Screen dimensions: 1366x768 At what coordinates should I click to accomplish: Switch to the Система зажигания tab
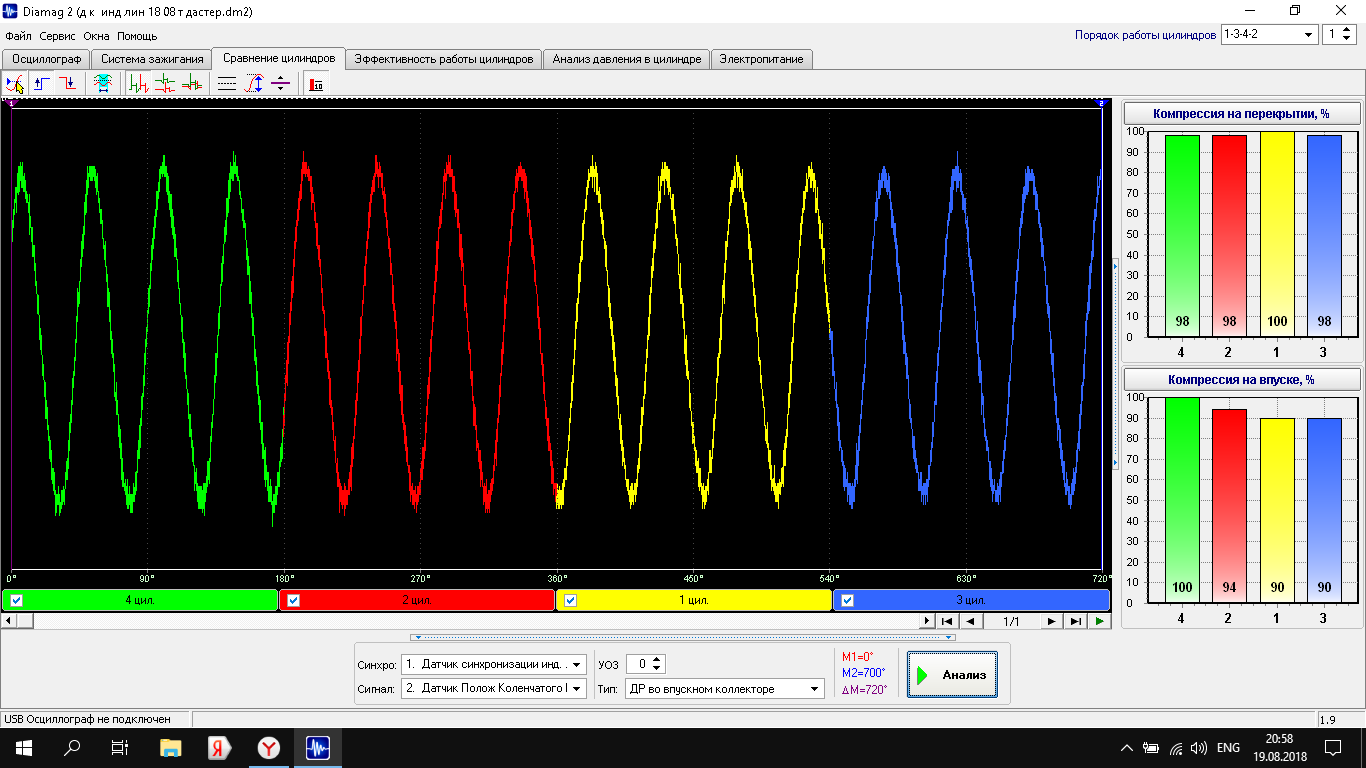coord(152,59)
